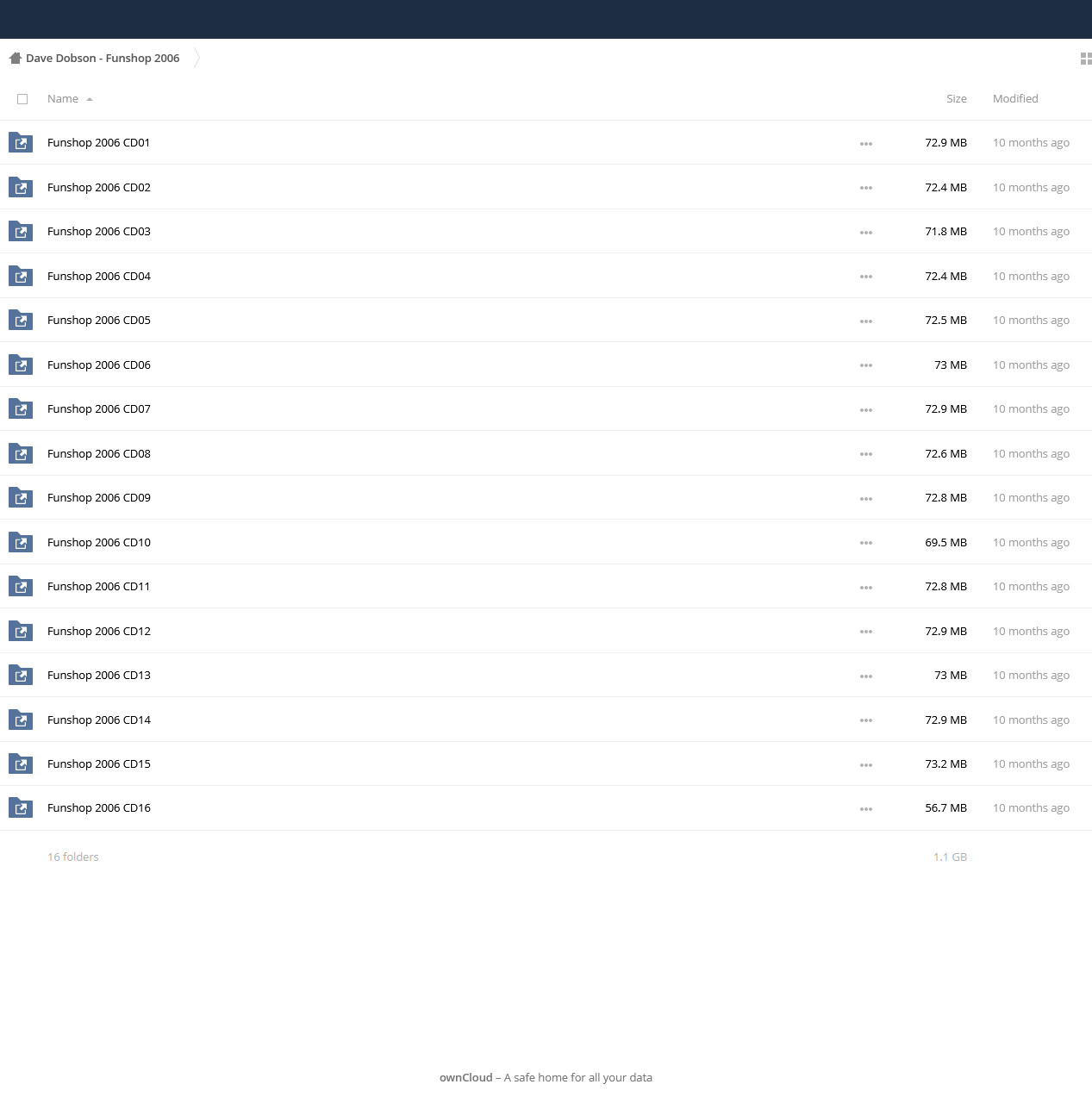Show the three-dot actions for CD09

coord(866,499)
